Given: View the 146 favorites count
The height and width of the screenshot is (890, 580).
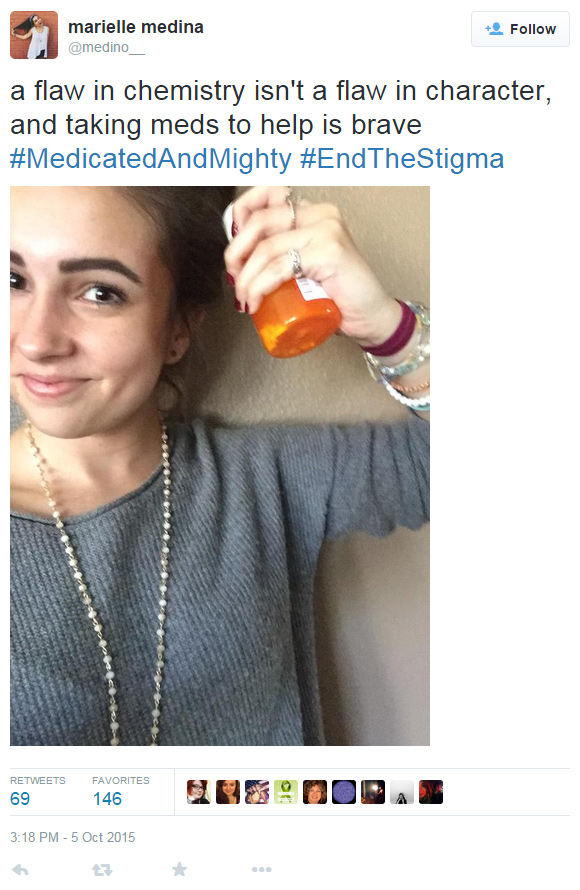Looking at the screenshot, I should 107,798.
